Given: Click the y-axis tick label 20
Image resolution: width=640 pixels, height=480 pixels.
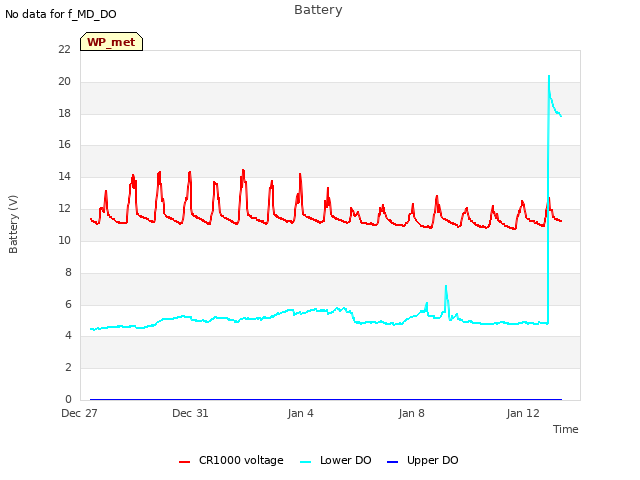Looking at the screenshot, I should coord(64,81).
